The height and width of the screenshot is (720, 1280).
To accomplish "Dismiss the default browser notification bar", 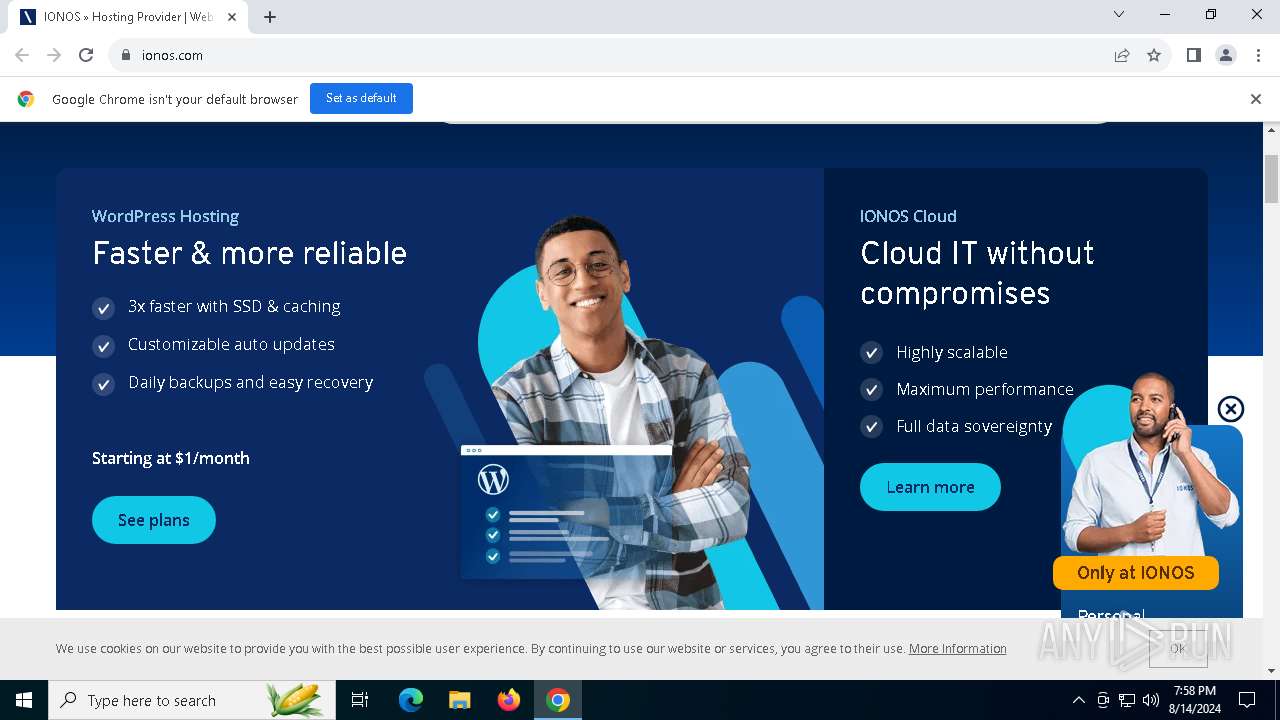I will click(1255, 99).
